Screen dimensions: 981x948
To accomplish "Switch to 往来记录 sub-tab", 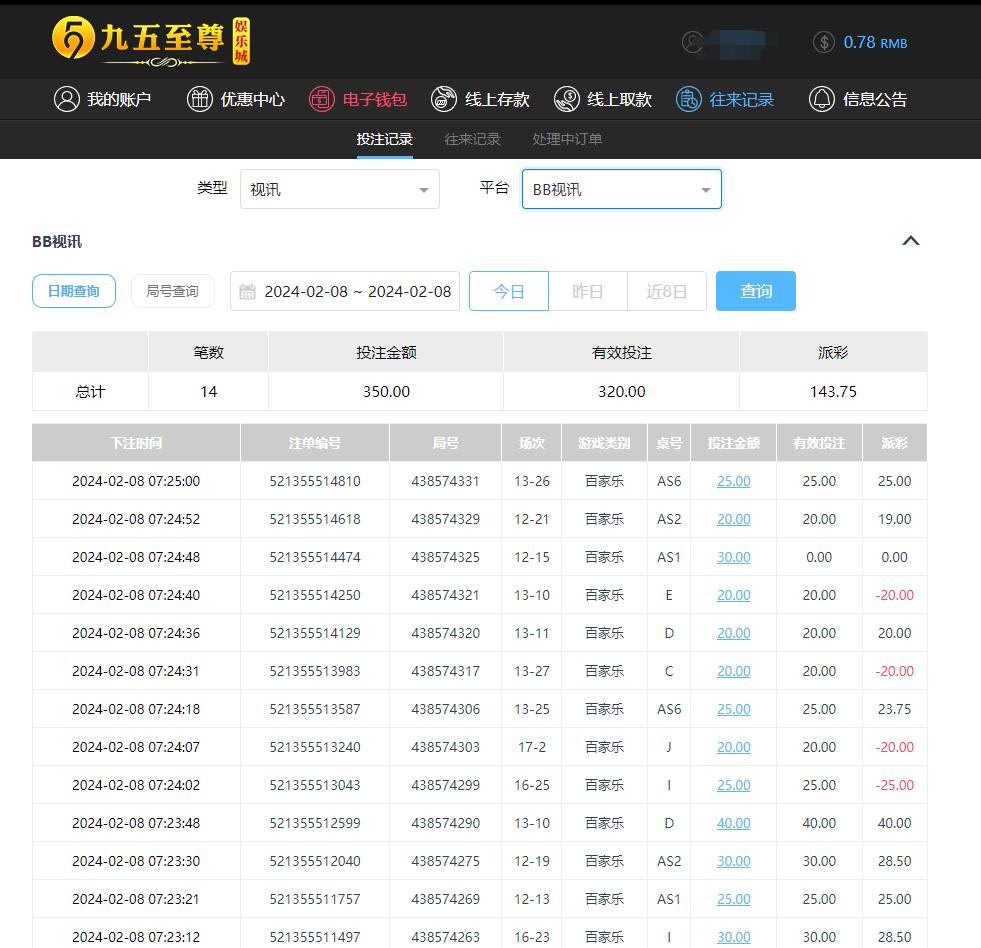I will (x=472, y=139).
